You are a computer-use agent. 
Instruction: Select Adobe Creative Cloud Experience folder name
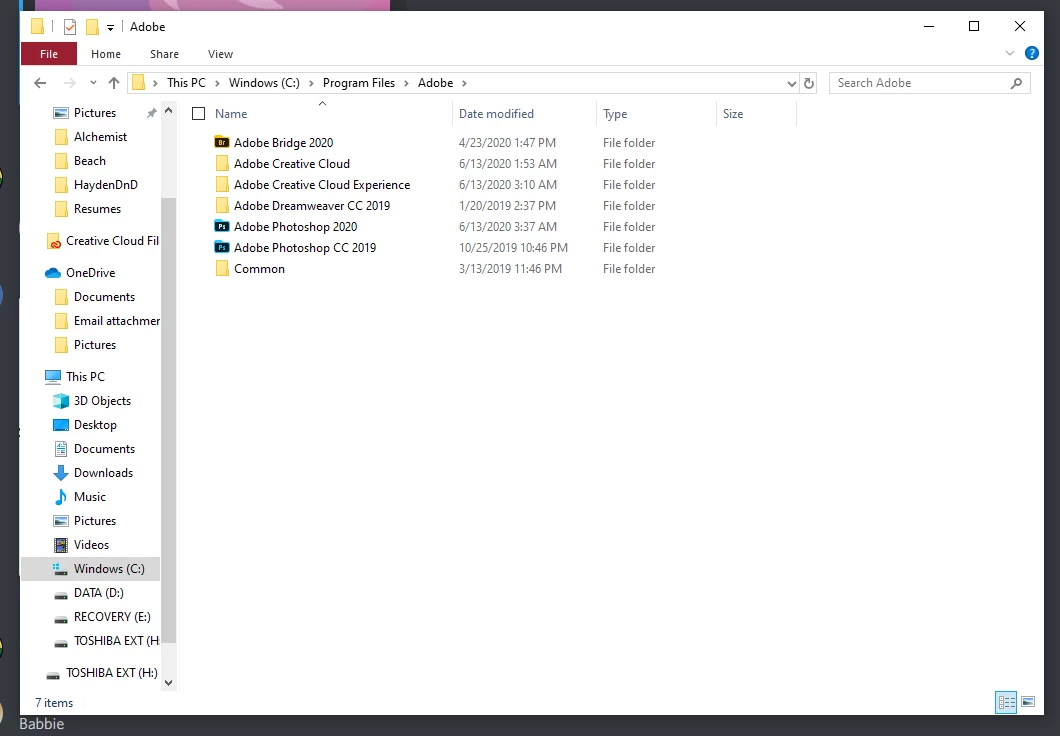tap(322, 185)
